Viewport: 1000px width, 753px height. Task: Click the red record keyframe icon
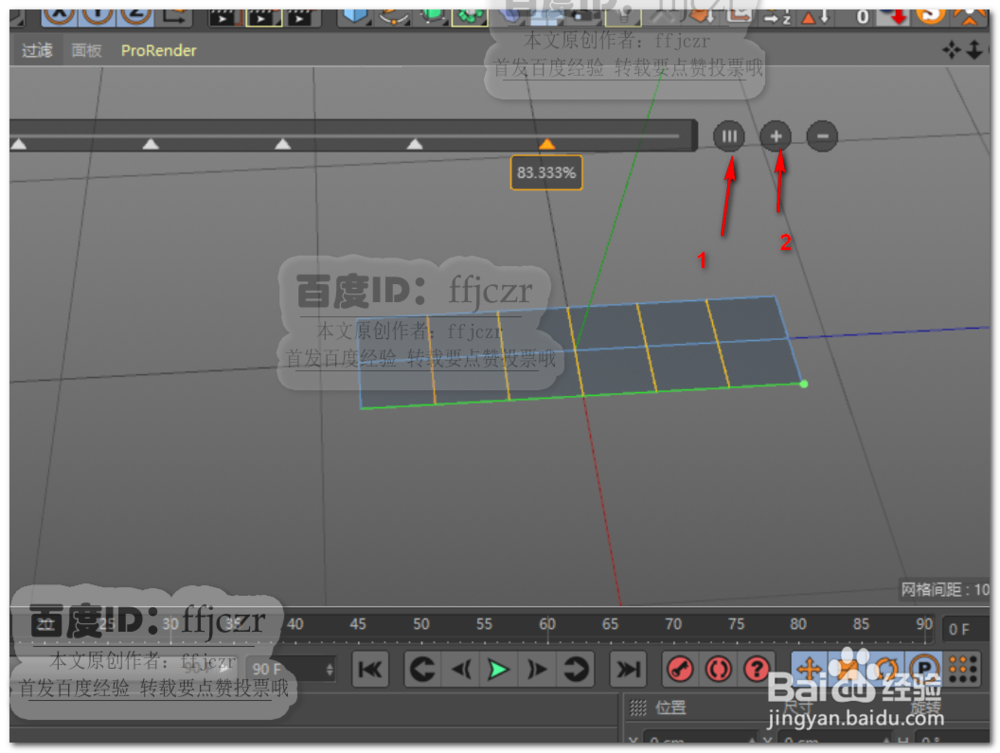click(680, 669)
